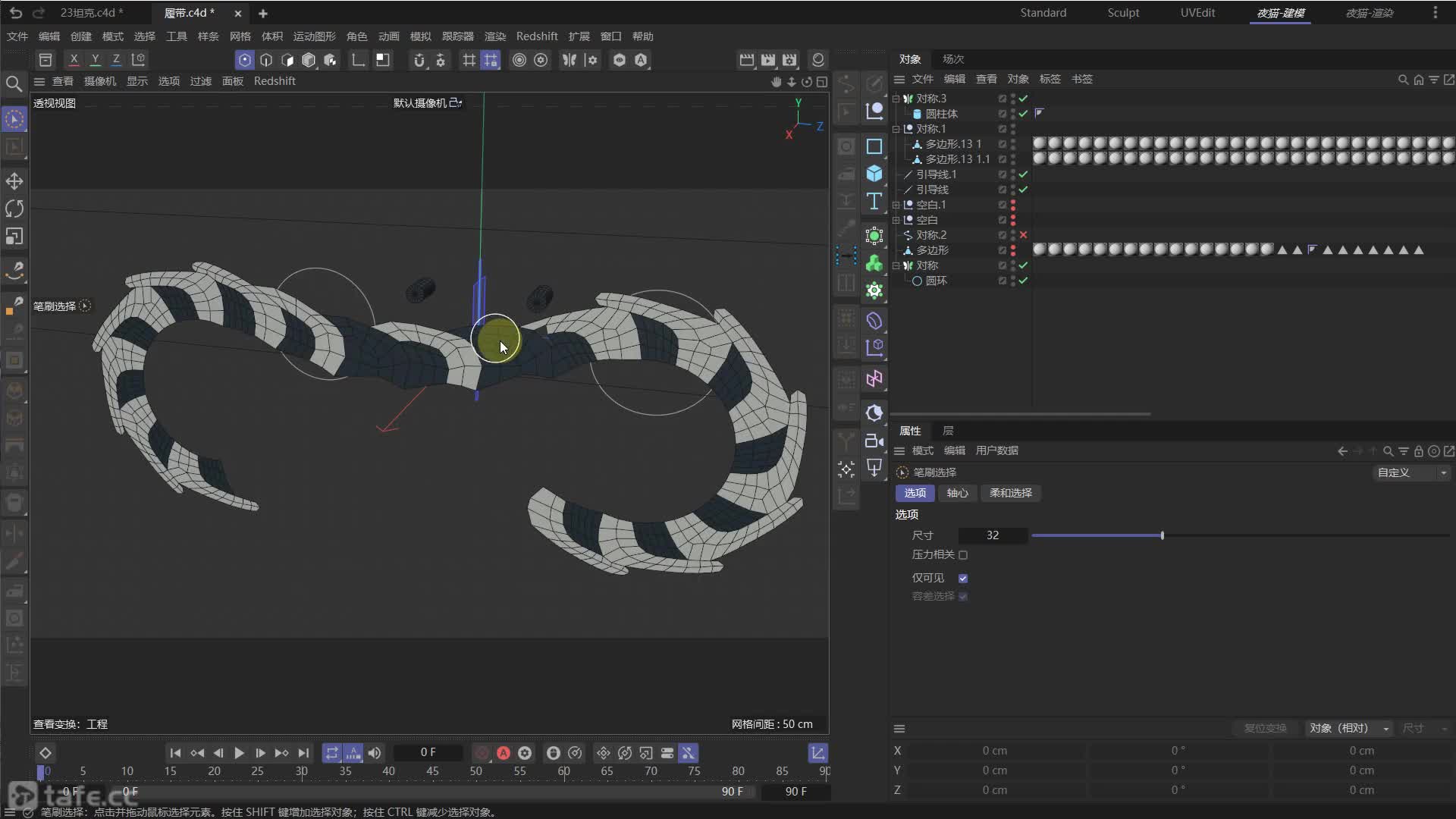Select the Scale tool in left toolbar
Viewport: 1456px width, 819px height.
(14, 237)
